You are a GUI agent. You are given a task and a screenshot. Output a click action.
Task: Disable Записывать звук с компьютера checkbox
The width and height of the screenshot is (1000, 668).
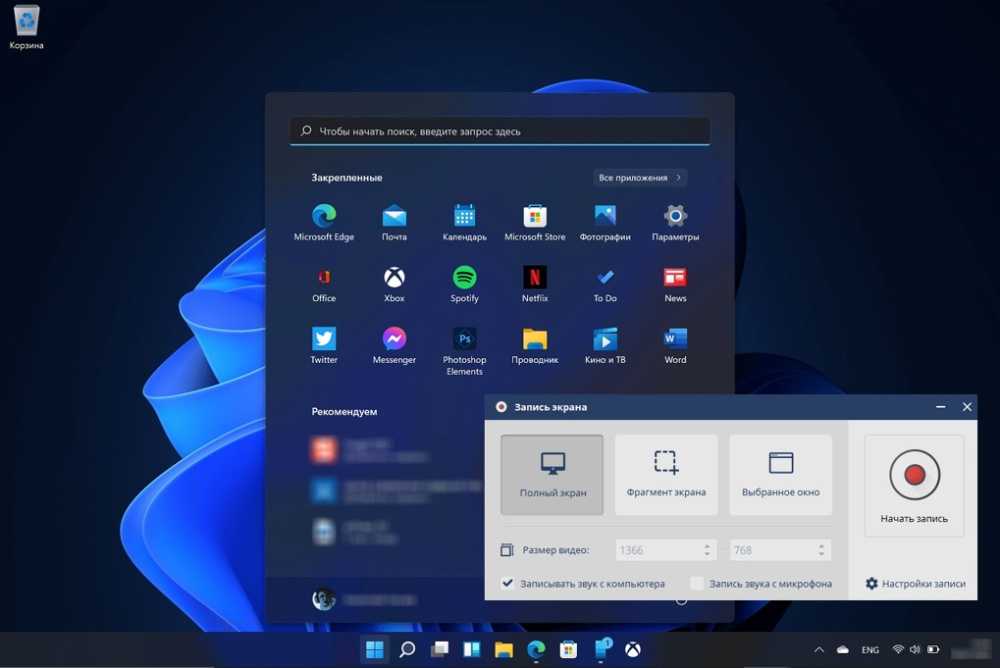508,583
